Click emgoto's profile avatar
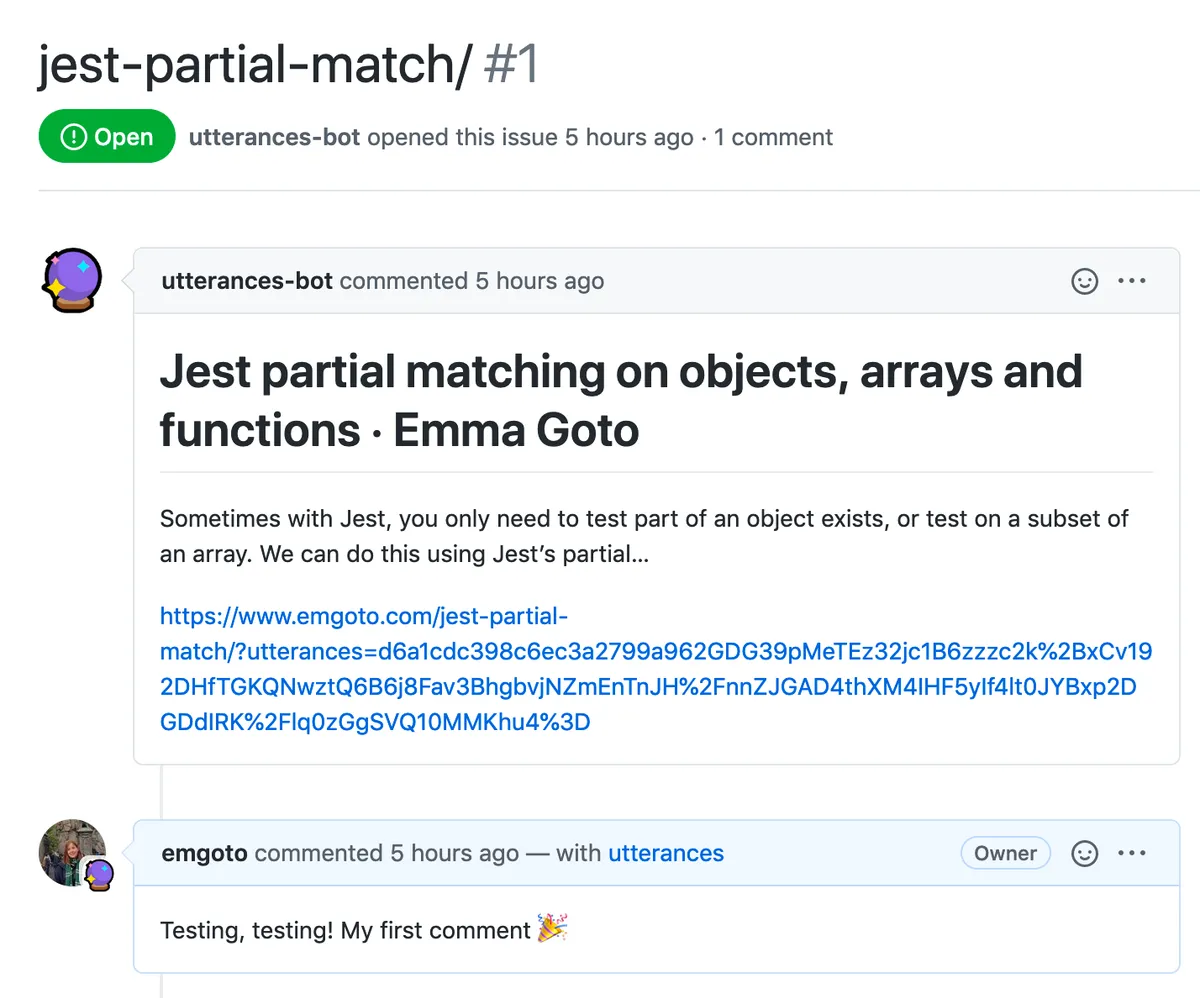The width and height of the screenshot is (1200, 998). click(70, 849)
